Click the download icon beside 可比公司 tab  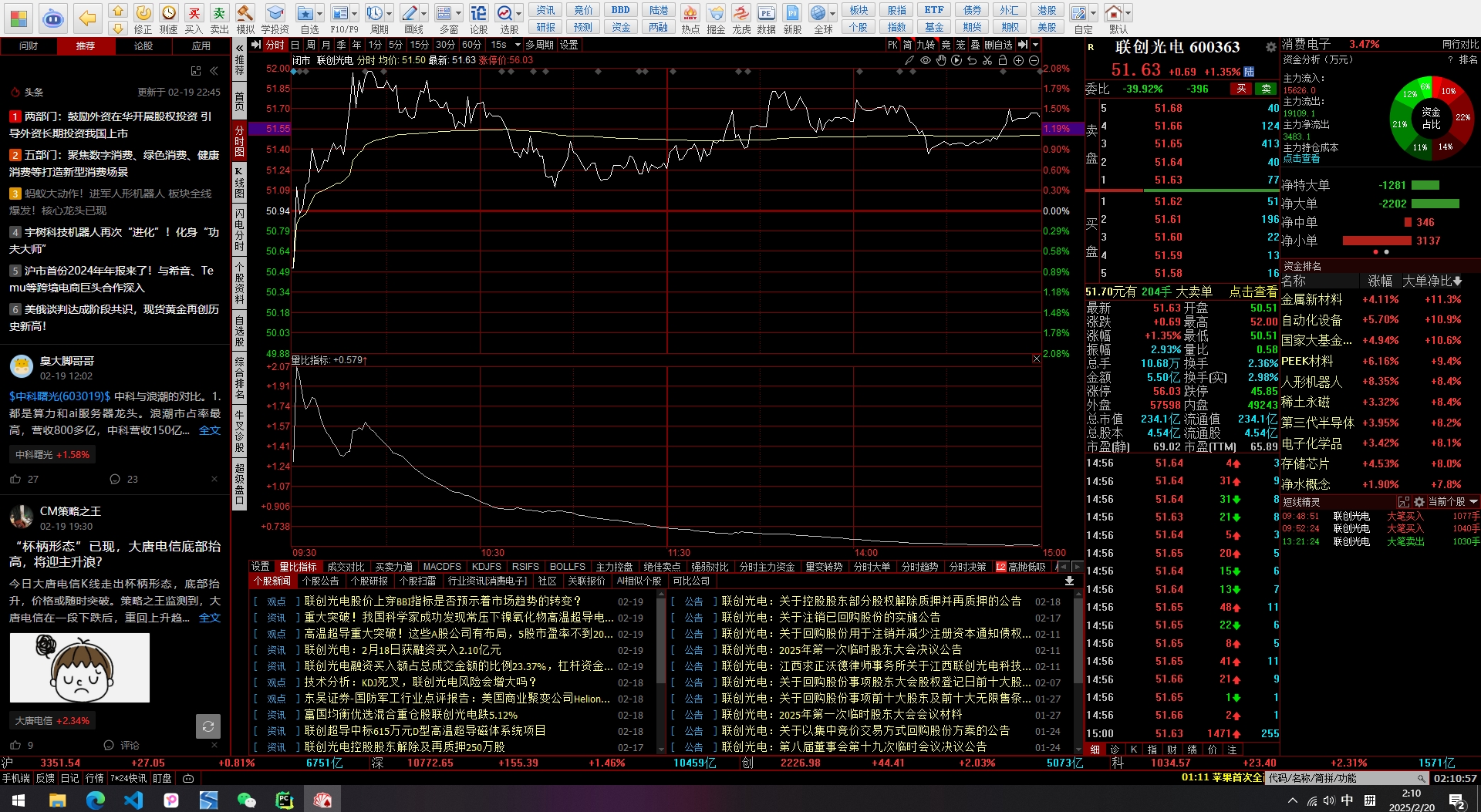click(x=1069, y=581)
